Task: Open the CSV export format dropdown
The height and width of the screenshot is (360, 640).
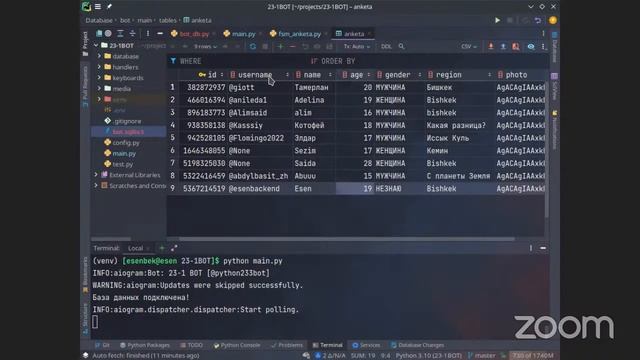Action: tap(469, 47)
